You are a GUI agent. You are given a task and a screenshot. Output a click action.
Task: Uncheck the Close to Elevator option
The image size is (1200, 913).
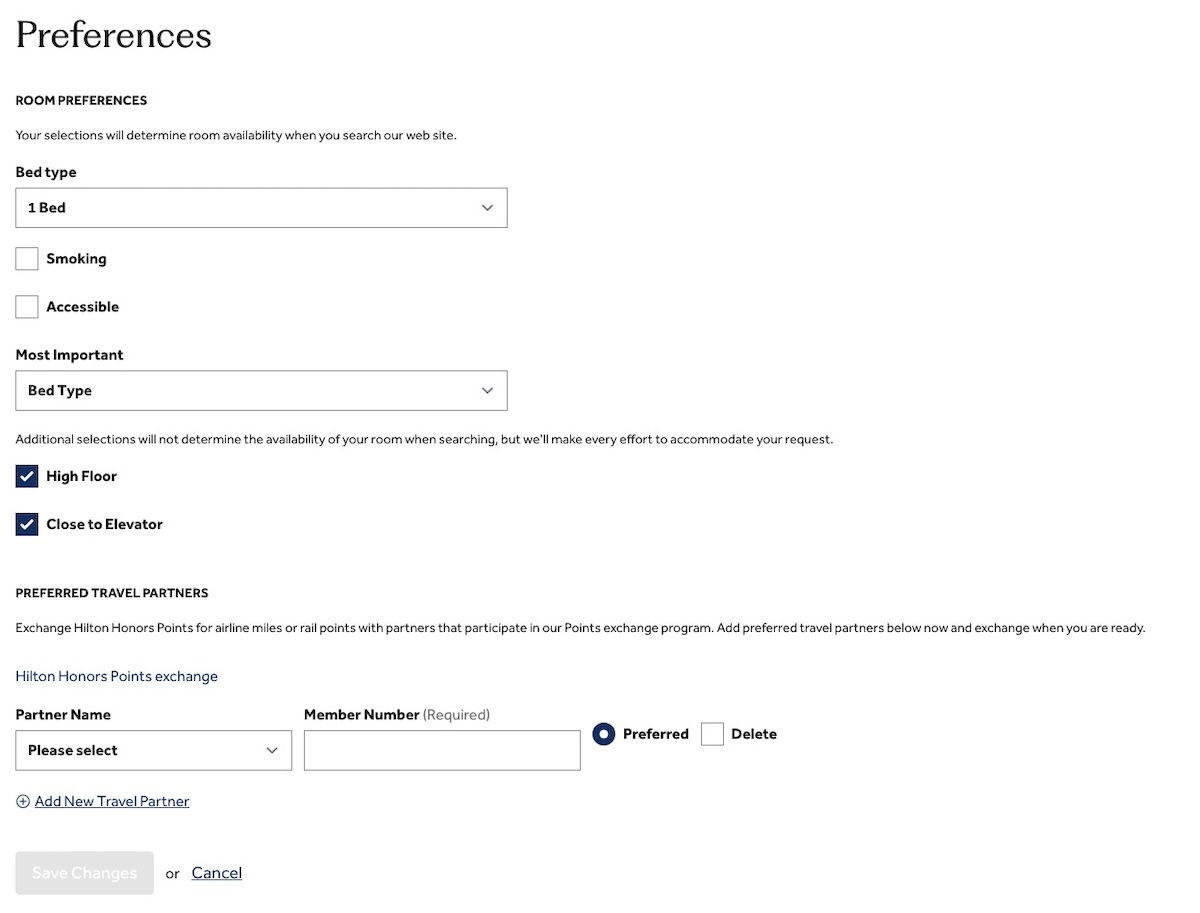click(x=27, y=524)
